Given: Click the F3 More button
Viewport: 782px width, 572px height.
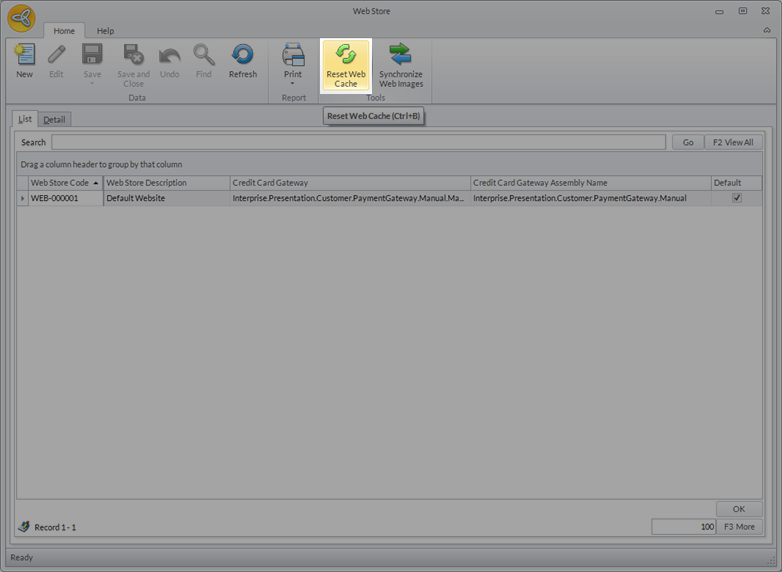Looking at the screenshot, I should point(739,527).
